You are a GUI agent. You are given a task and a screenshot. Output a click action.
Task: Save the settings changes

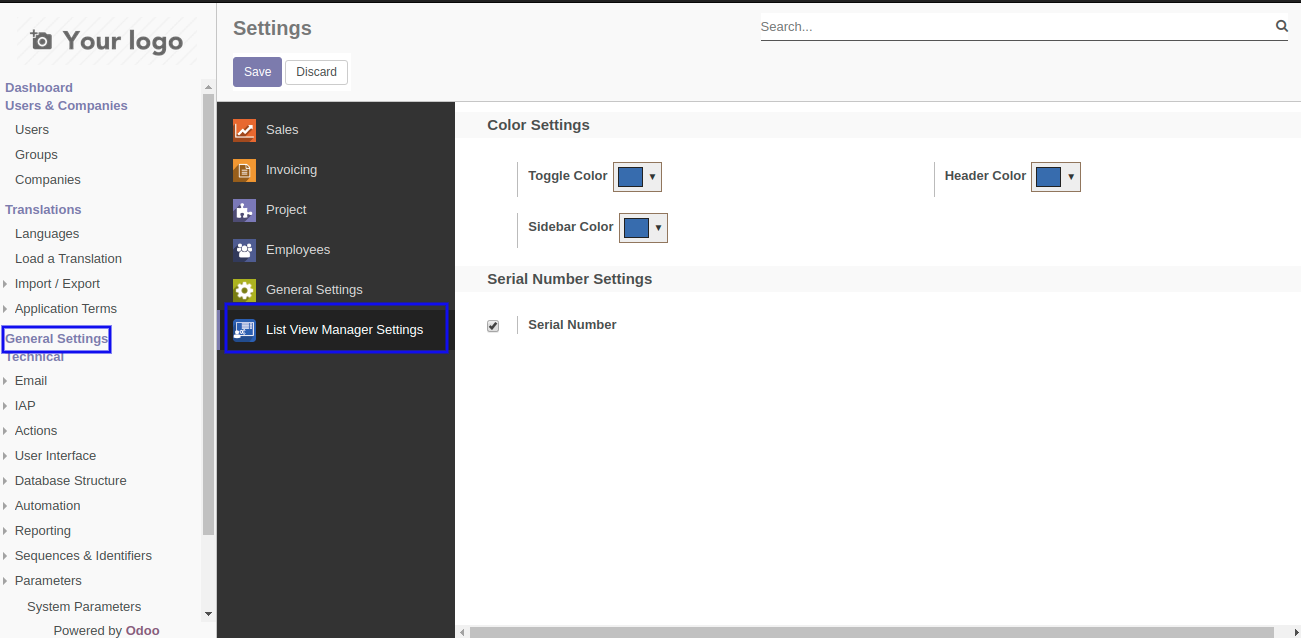tap(257, 72)
